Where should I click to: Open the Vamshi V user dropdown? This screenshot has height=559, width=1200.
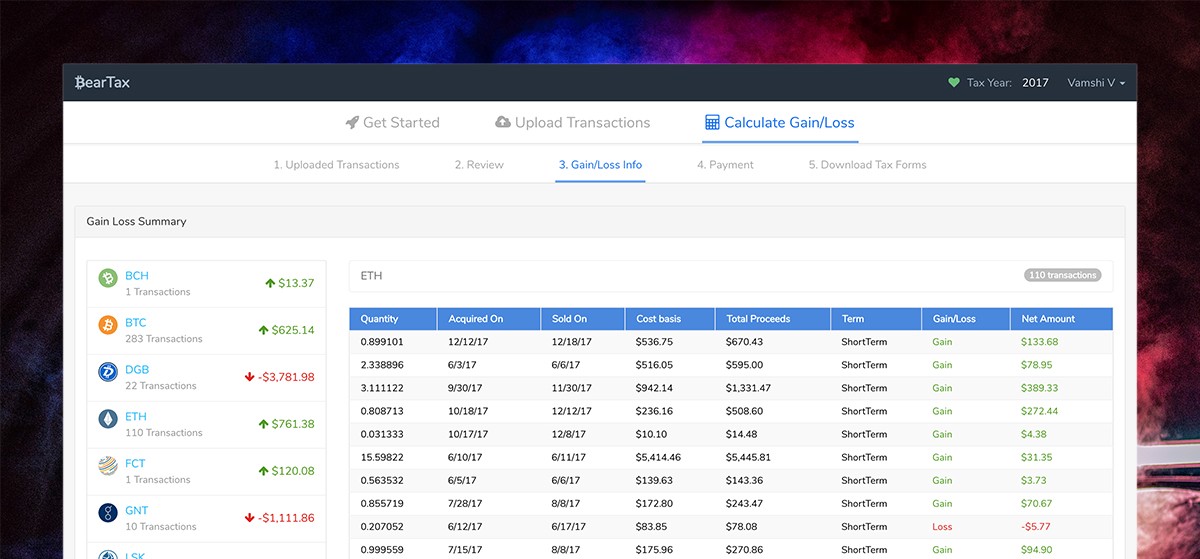click(1096, 83)
